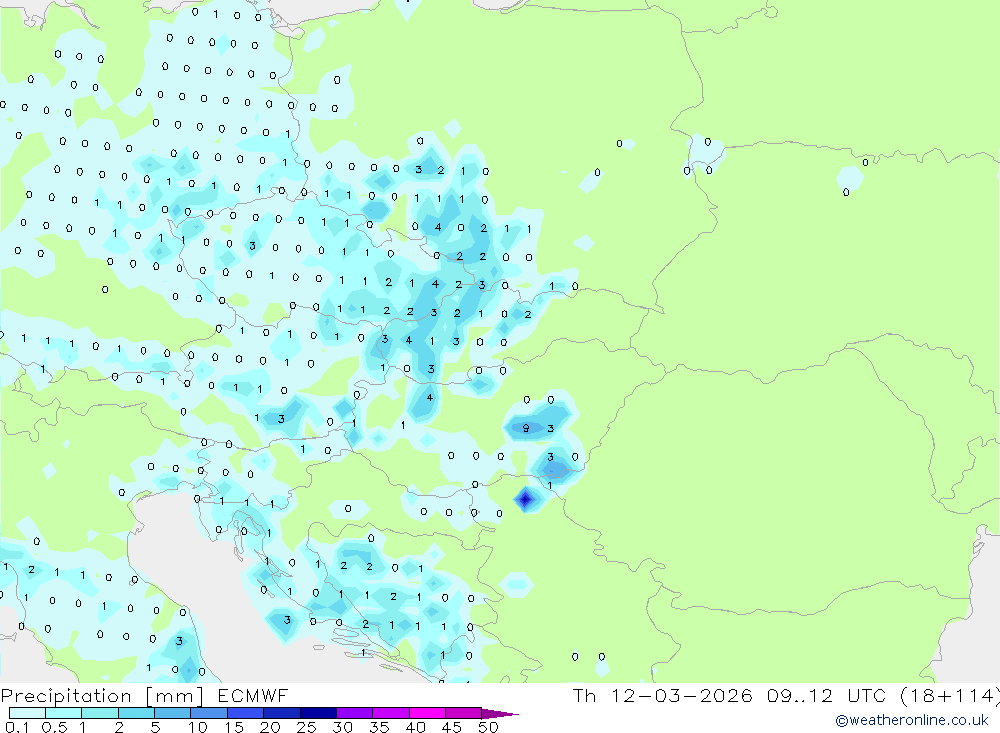Click the 15–20 mm legend swatch
This screenshot has width=1000, height=733.
click(x=246, y=713)
